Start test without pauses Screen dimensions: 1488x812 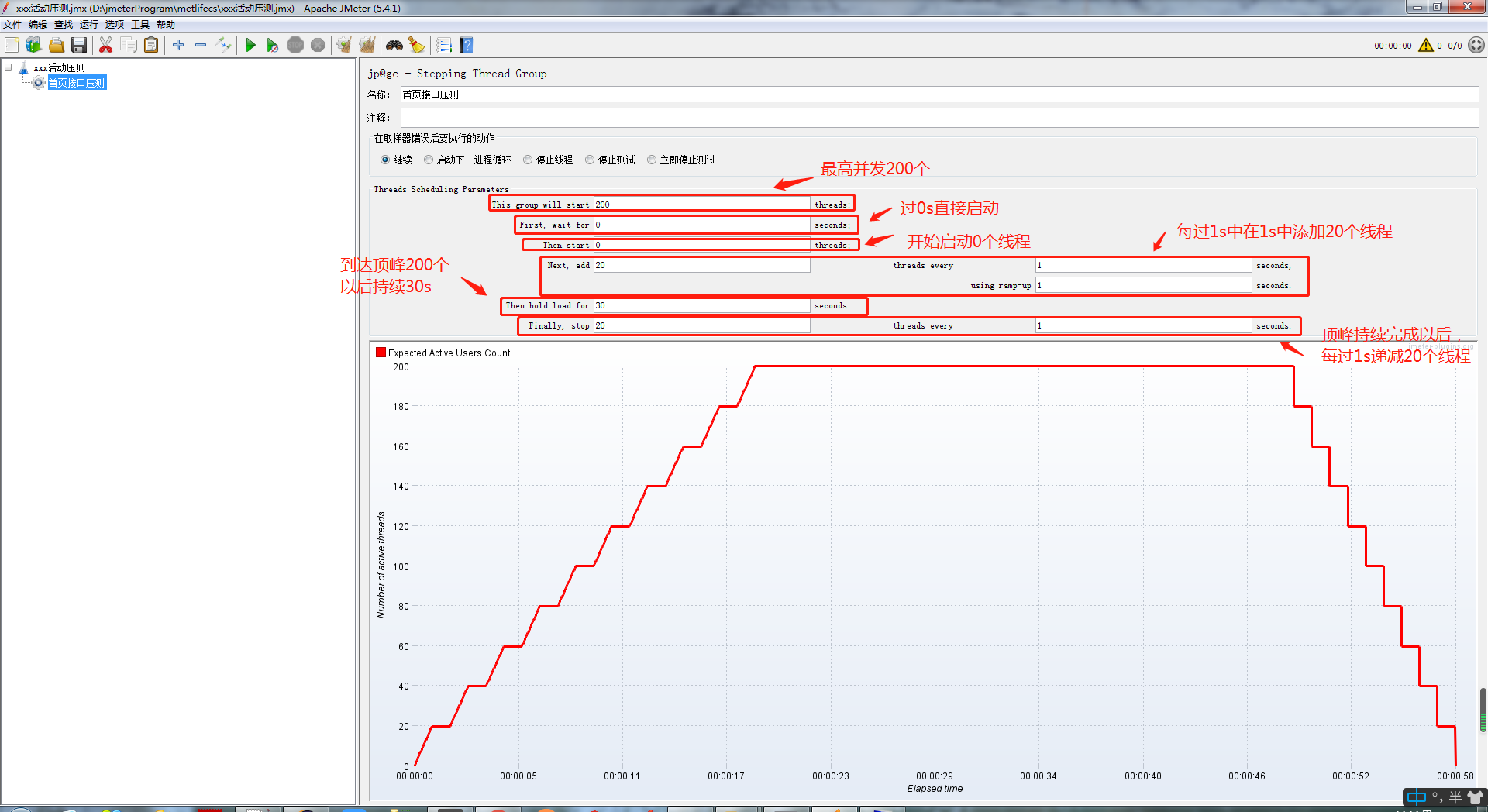273,45
